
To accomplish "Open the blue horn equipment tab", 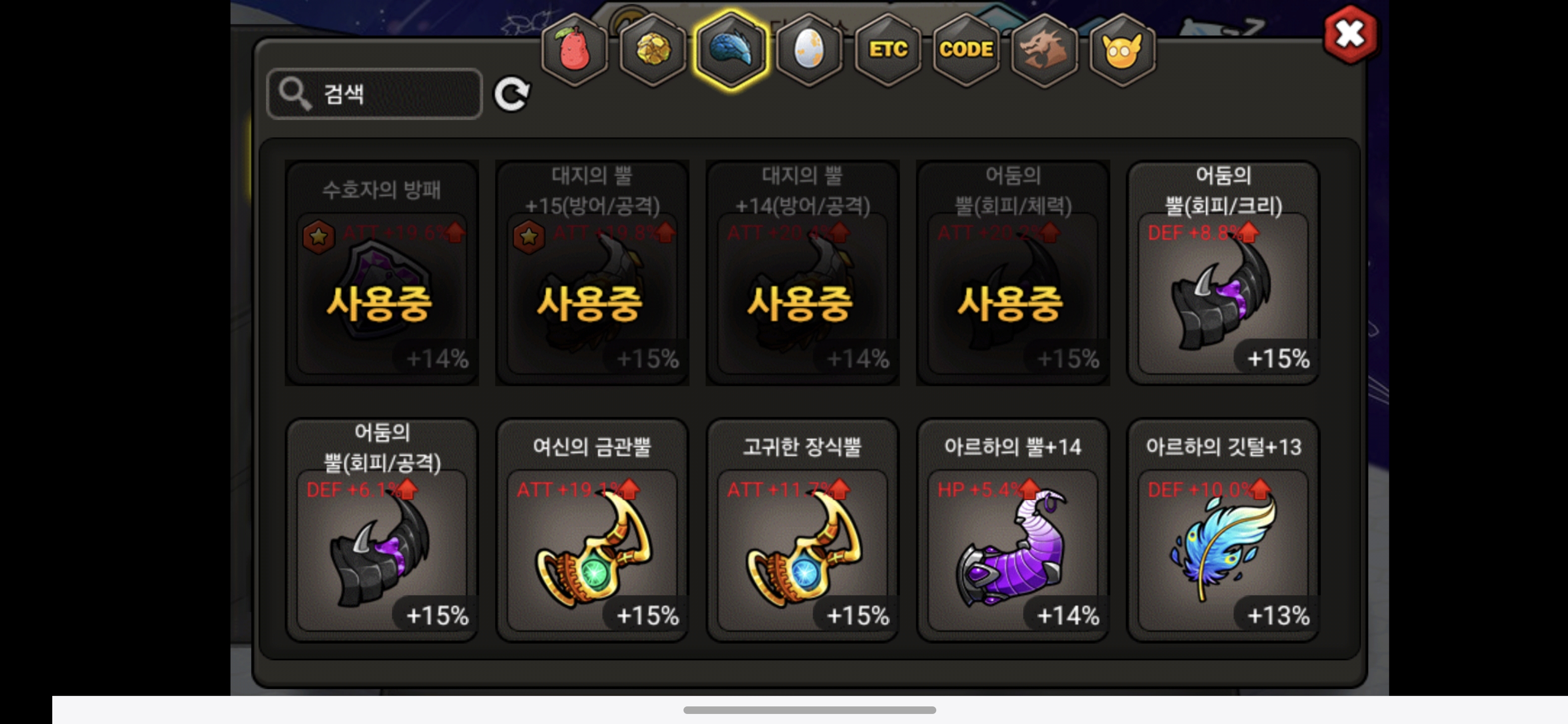I will point(730,50).
